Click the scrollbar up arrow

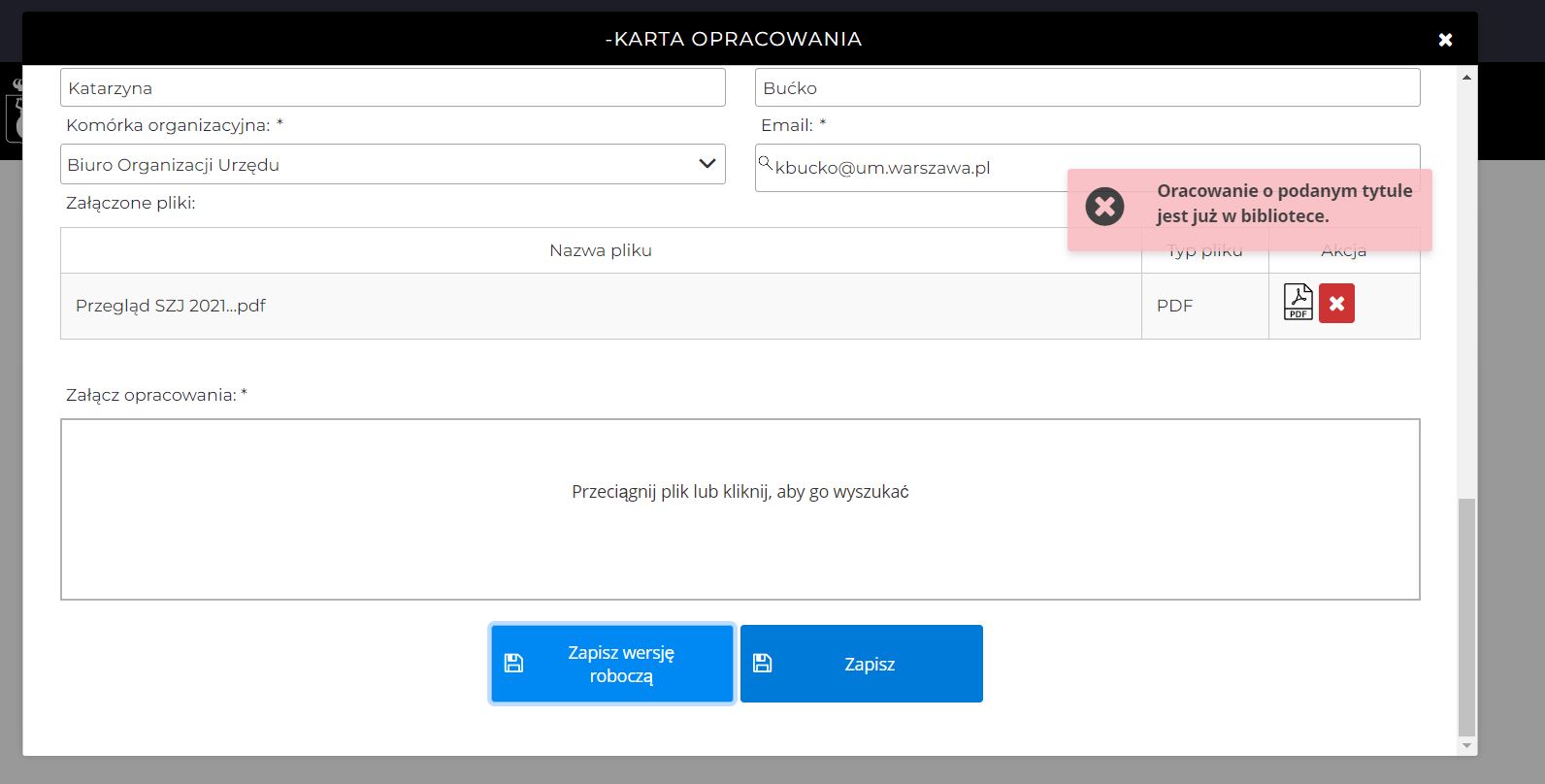coord(1466,78)
